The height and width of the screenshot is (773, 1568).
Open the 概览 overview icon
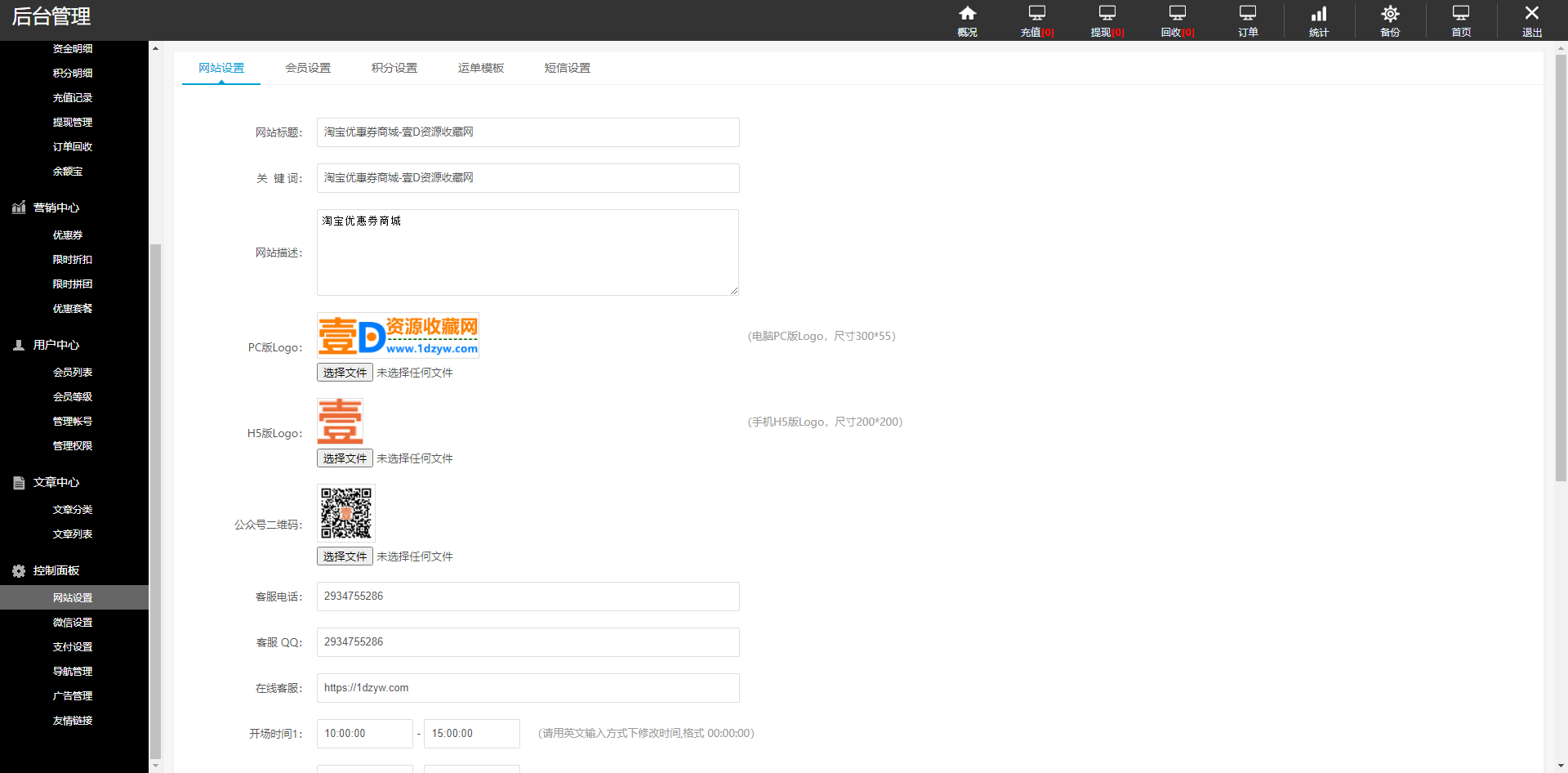pos(967,20)
